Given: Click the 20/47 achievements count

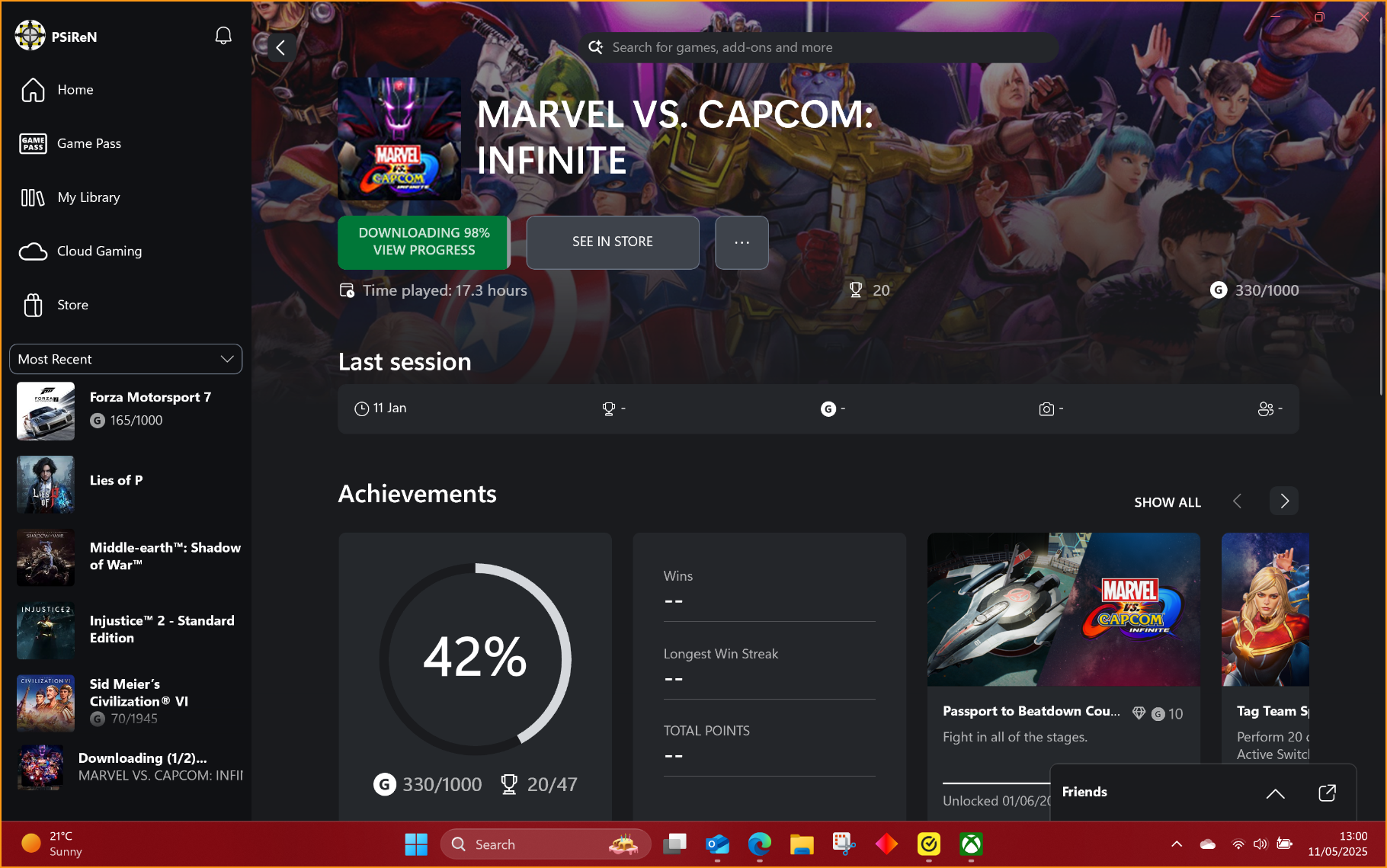Looking at the screenshot, I should 539,784.
